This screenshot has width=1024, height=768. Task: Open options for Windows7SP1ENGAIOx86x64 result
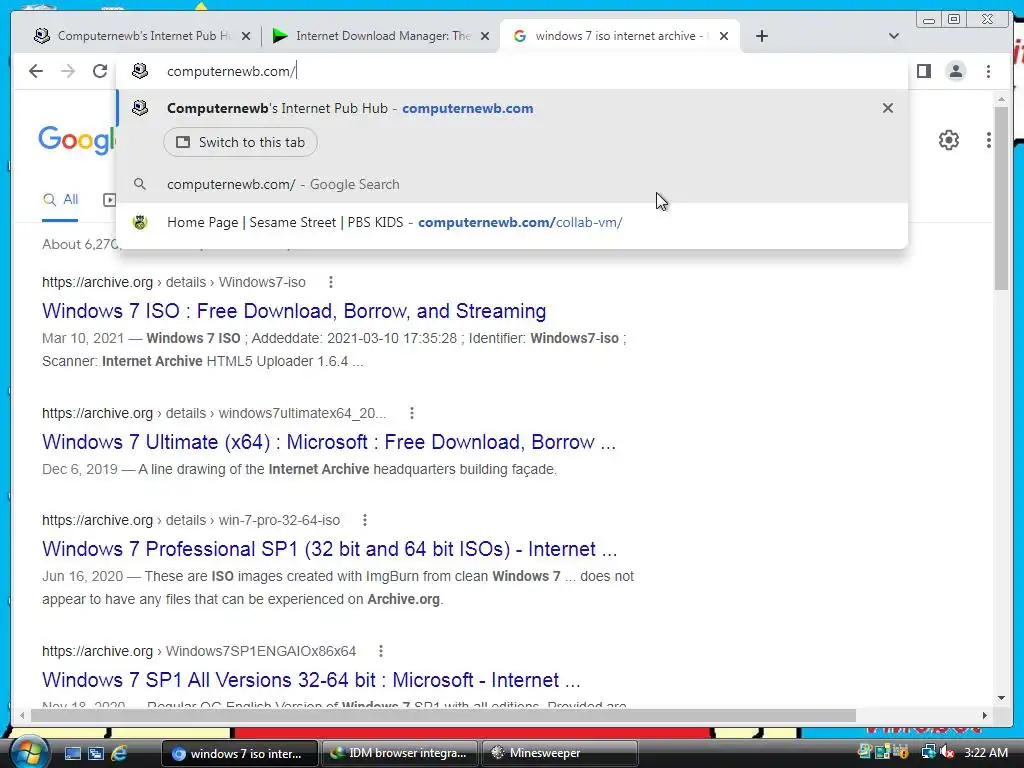[x=381, y=651]
